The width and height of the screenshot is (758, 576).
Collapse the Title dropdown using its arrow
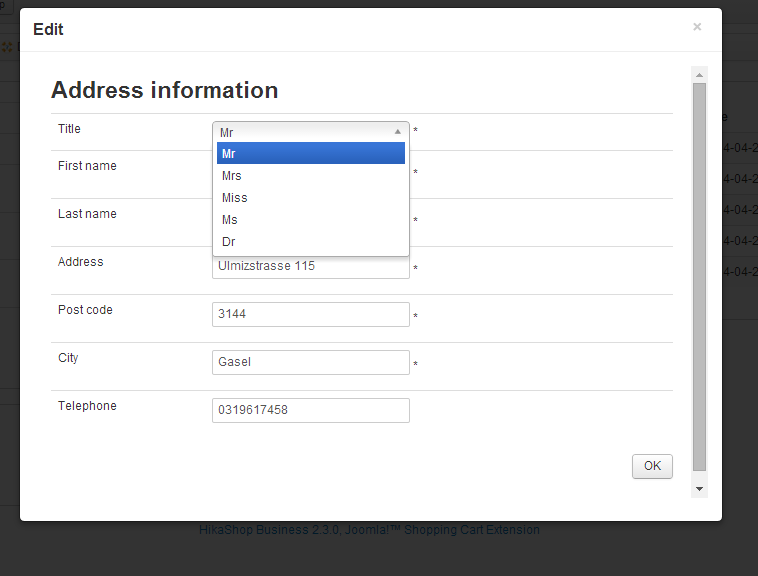tap(397, 131)
